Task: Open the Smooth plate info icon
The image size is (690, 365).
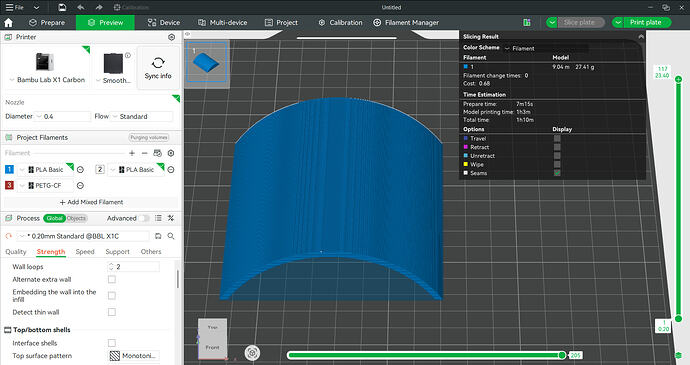Action: point(128,55)
